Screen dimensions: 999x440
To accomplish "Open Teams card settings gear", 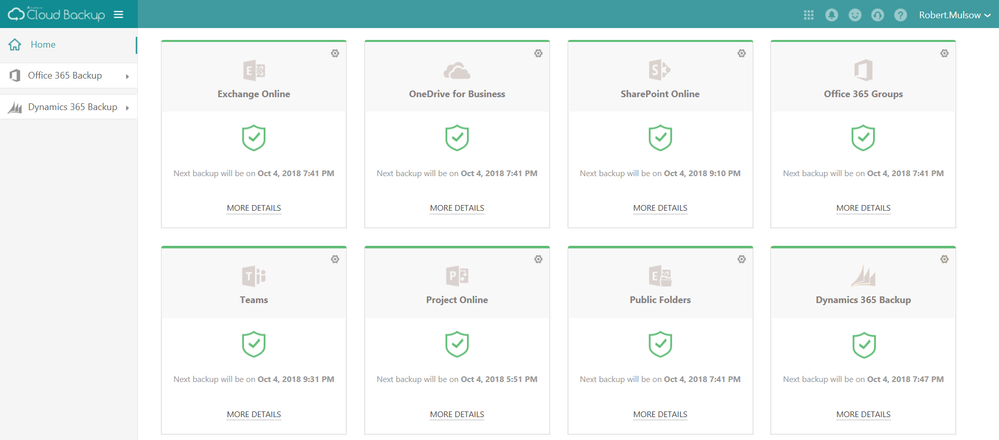I will point(335,259).
